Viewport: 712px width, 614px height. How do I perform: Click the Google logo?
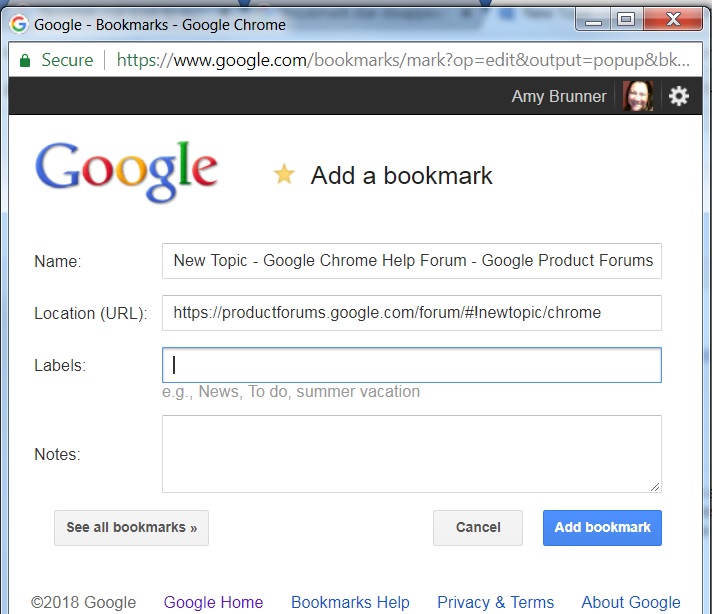(127, 172)
